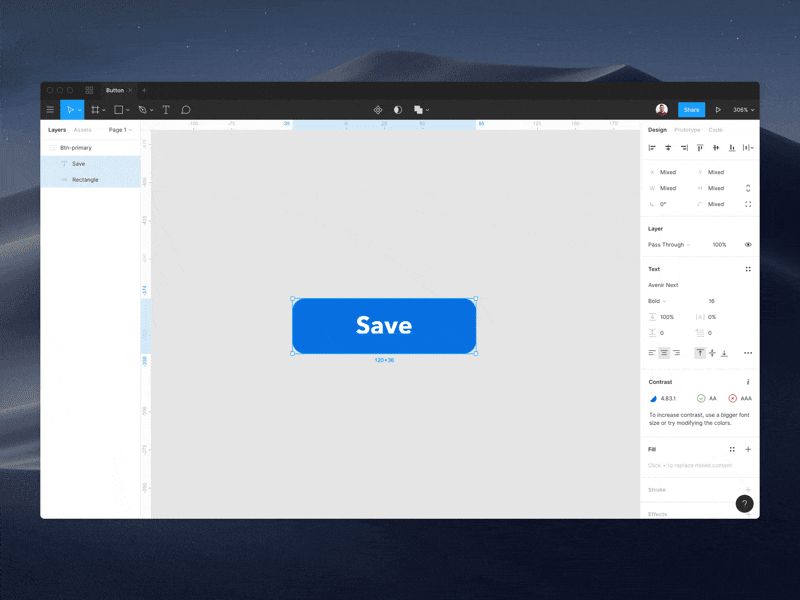Select the Text tool in toolbar
Image resolution: width=800 pixels, height=600 pixels.
166,110
